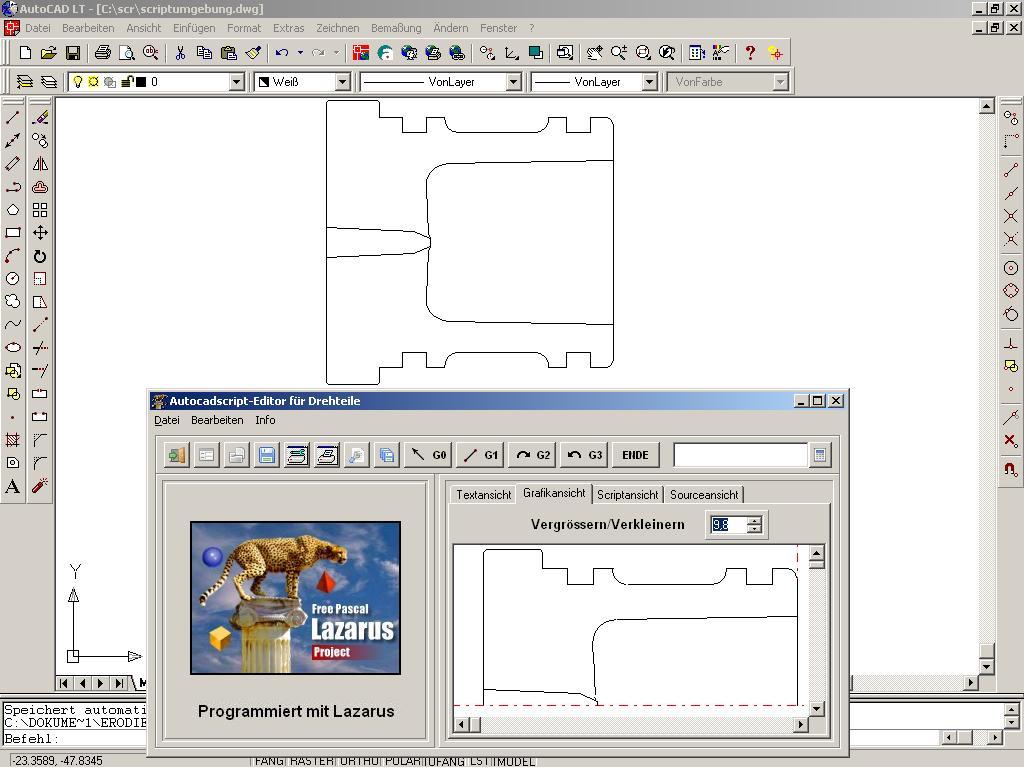1024x768 pixels.
Task: Open the first VonLayer linetype dropdown
Action: coord(513,82)
